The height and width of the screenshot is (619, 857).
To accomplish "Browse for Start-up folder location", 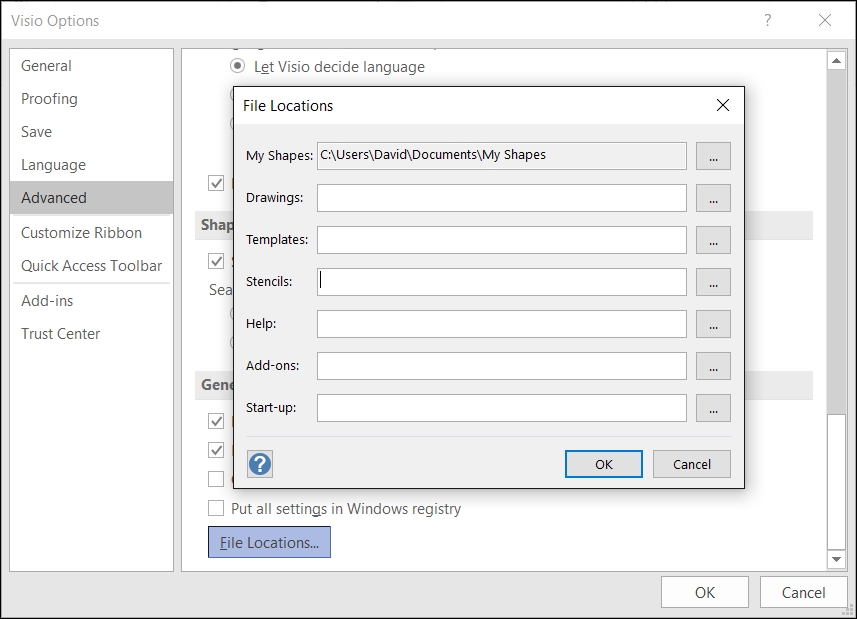I will tap(713, 408).
